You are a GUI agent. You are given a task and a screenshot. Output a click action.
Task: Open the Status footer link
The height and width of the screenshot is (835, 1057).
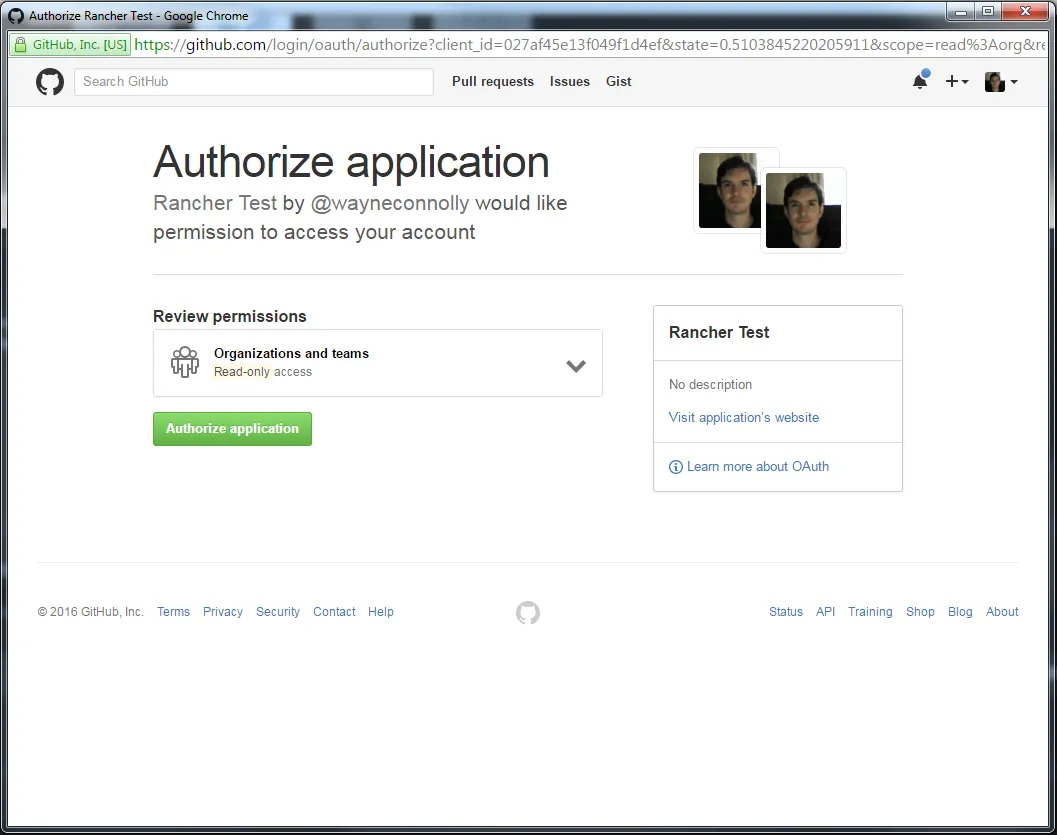click(x=786, y=611)
